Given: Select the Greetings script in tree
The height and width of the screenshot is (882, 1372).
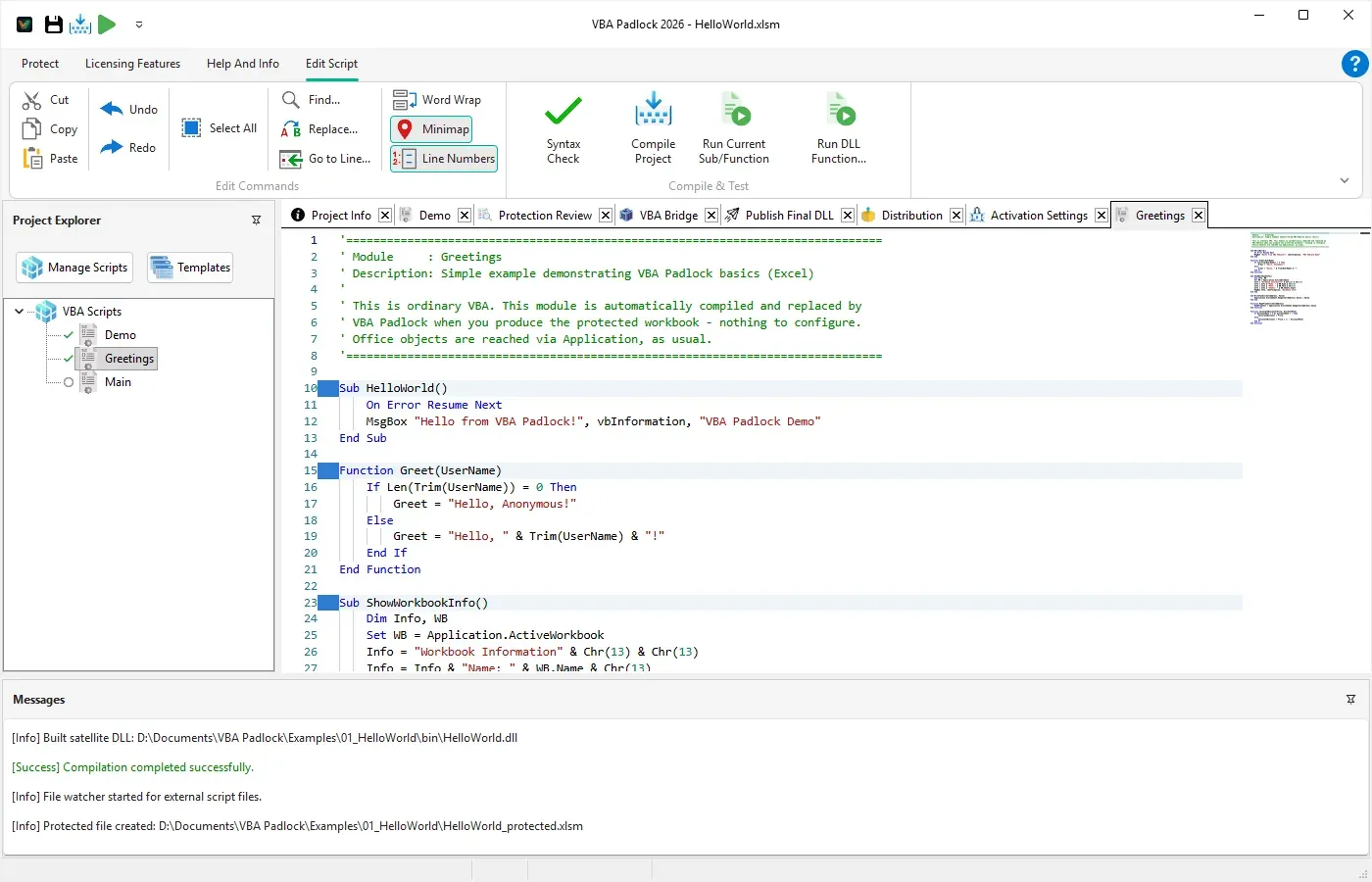Looking at the screenshot, I should click(128, 359).
